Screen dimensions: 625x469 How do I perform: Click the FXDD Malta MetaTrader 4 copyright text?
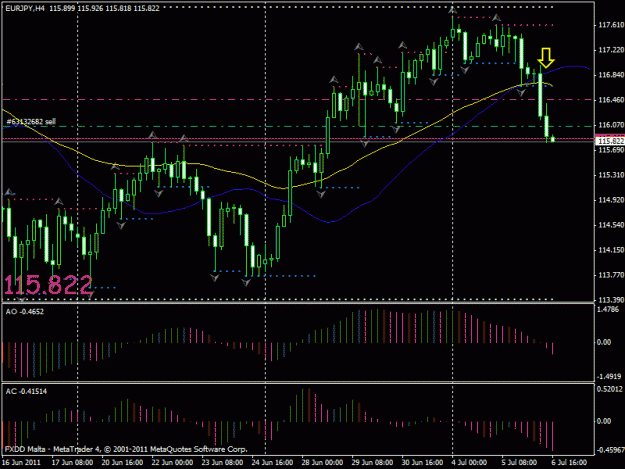[126, 449]
